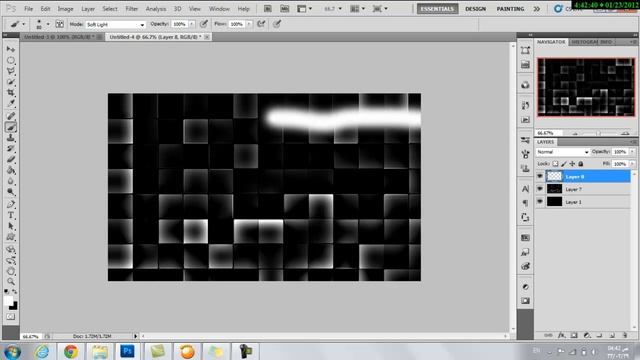The width and height of the screenshot is (640, 360).
Task: Toggle lock image pixels
Action: point(564,164)
